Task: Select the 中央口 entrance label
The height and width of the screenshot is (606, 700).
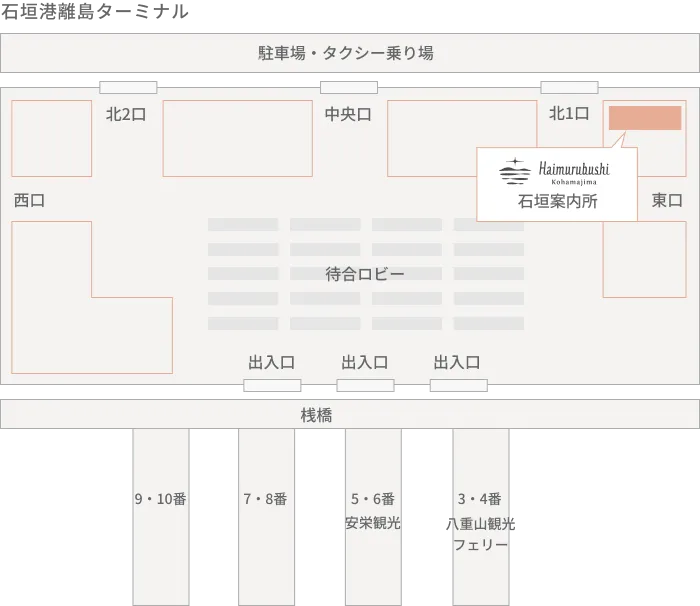Action: (x=348, y=114)
